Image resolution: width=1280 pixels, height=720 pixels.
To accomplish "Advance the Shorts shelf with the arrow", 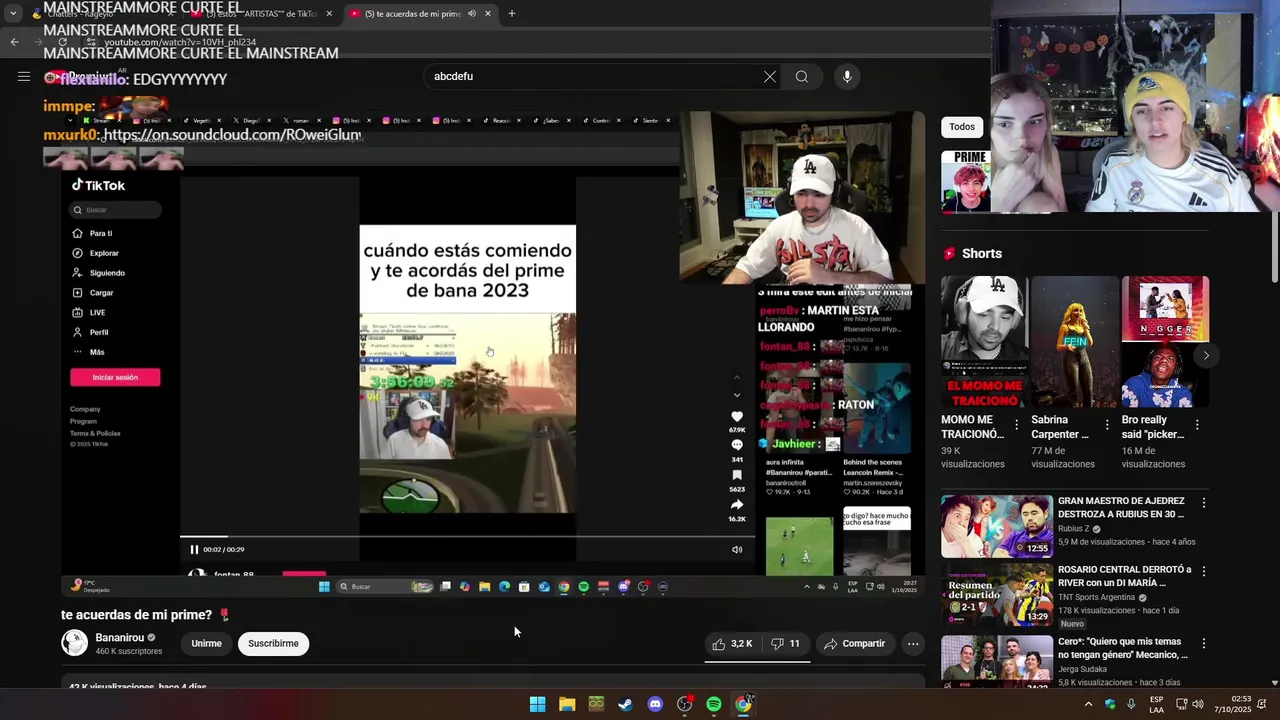I will 1206,355.
